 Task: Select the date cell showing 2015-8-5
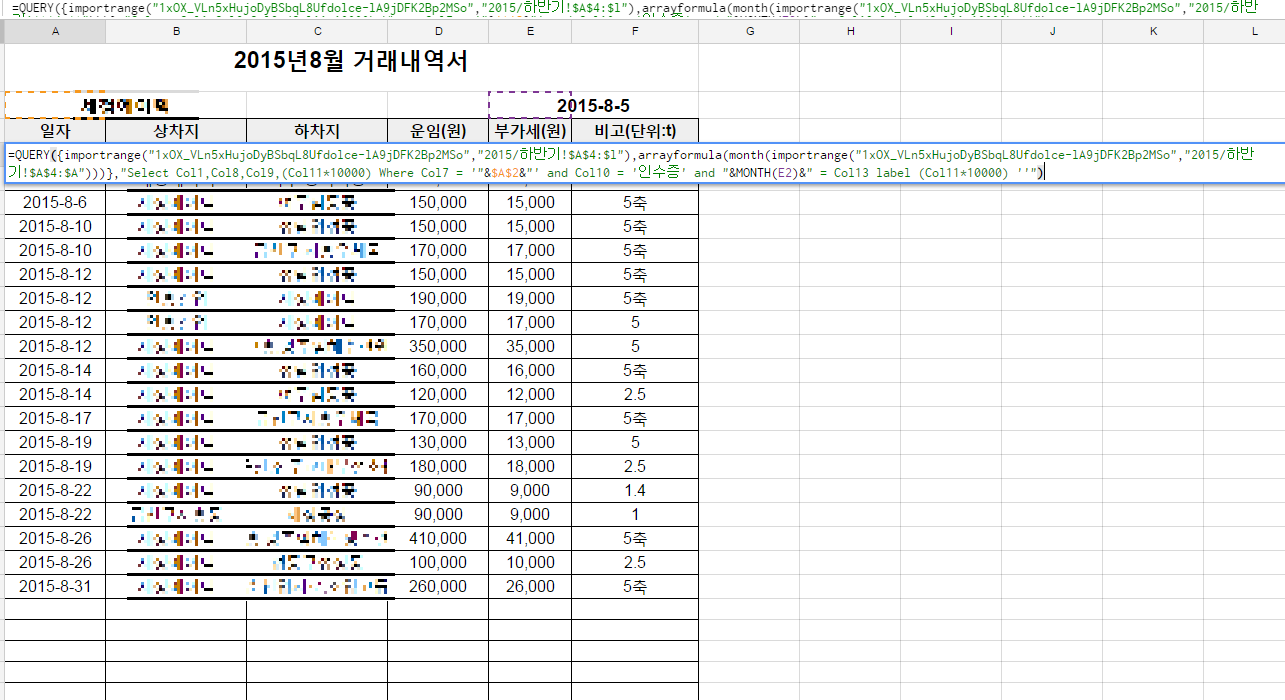click(593, 106)
